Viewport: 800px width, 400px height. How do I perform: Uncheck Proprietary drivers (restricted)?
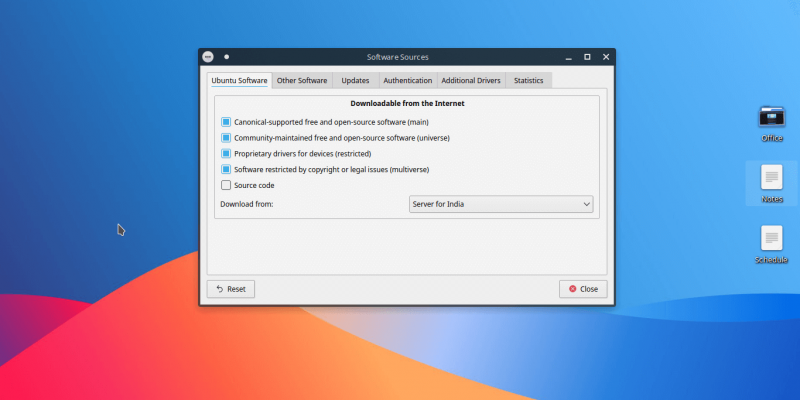tap(226, 154)
